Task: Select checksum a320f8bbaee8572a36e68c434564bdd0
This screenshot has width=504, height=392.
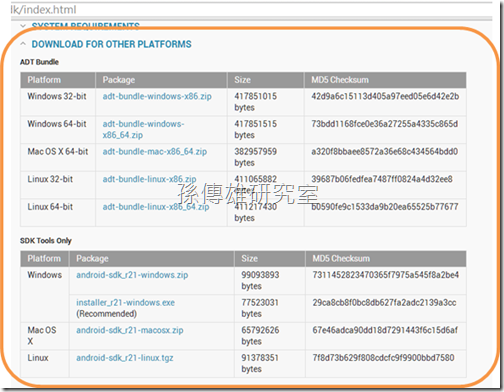Action: [384, 152]
